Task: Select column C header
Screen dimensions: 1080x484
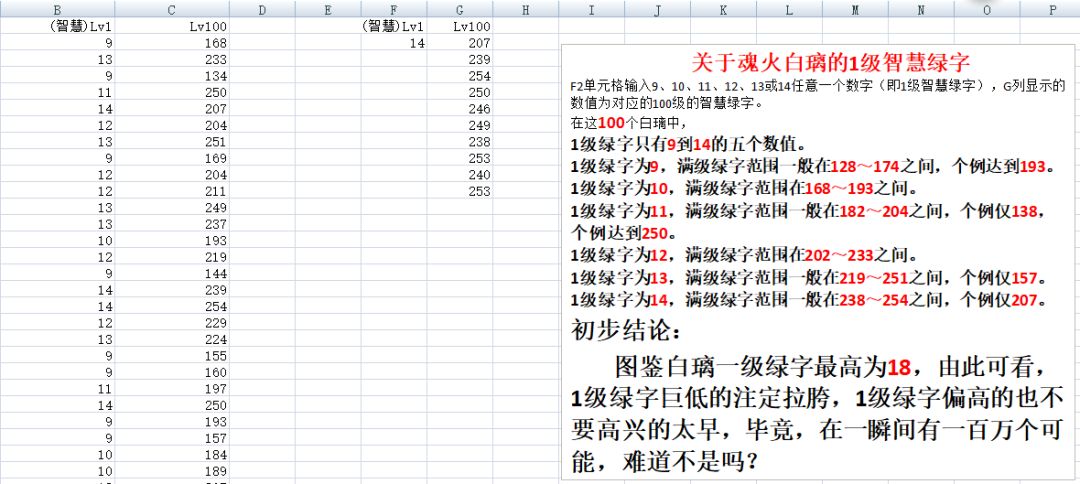Action: click(172, 9)
